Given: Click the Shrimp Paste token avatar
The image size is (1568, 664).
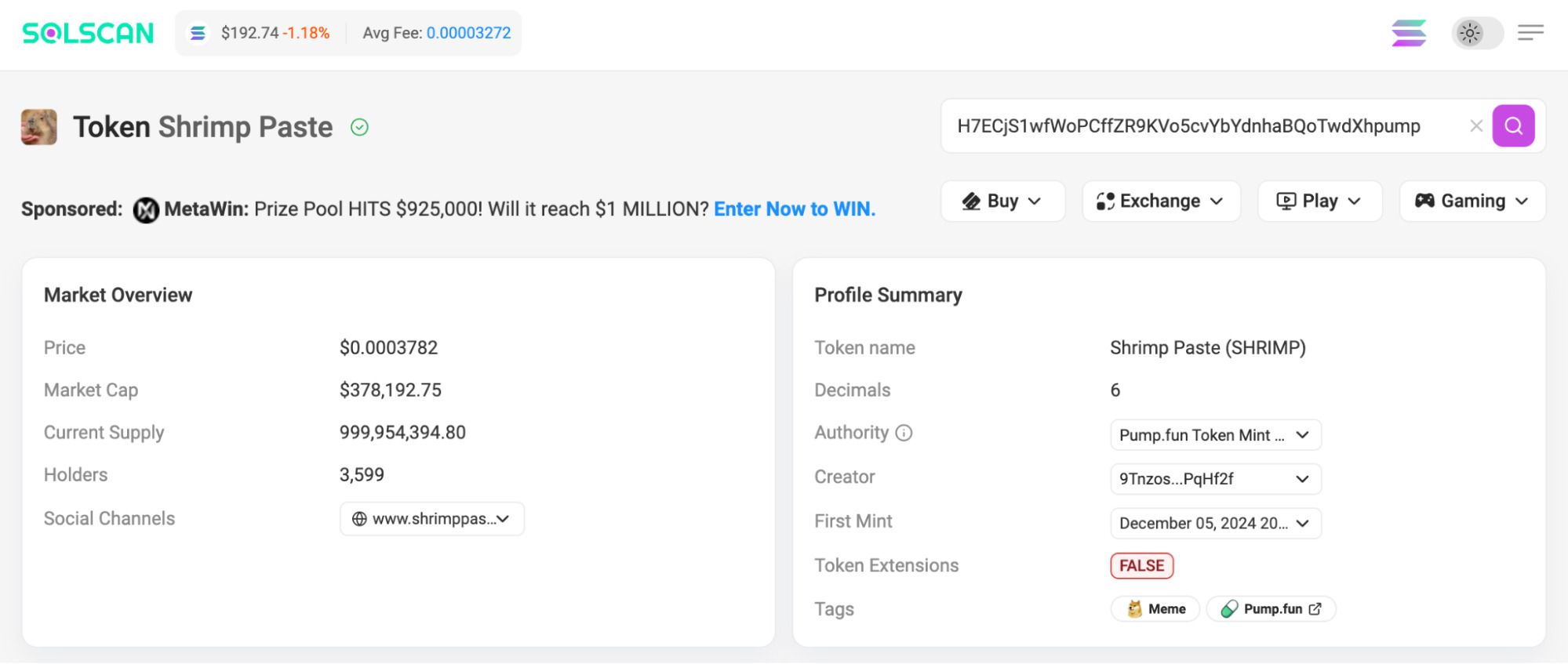Looking at the screenshot, I should coord(39,127).
